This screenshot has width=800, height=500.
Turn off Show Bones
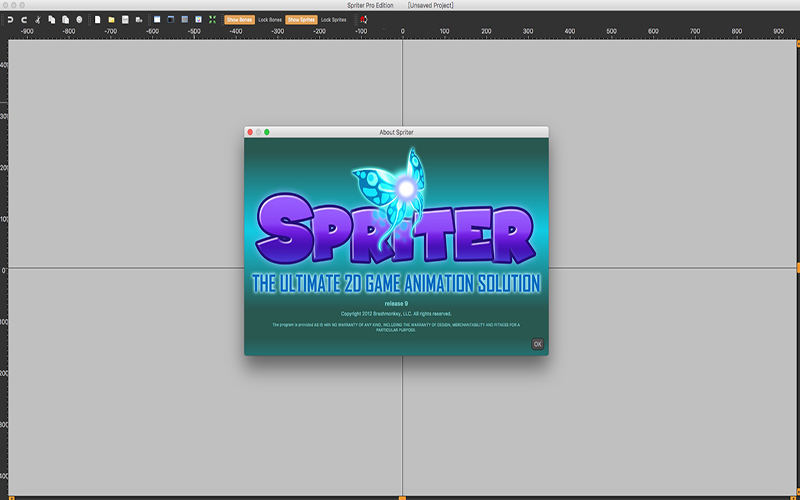(x=239, y=20)
